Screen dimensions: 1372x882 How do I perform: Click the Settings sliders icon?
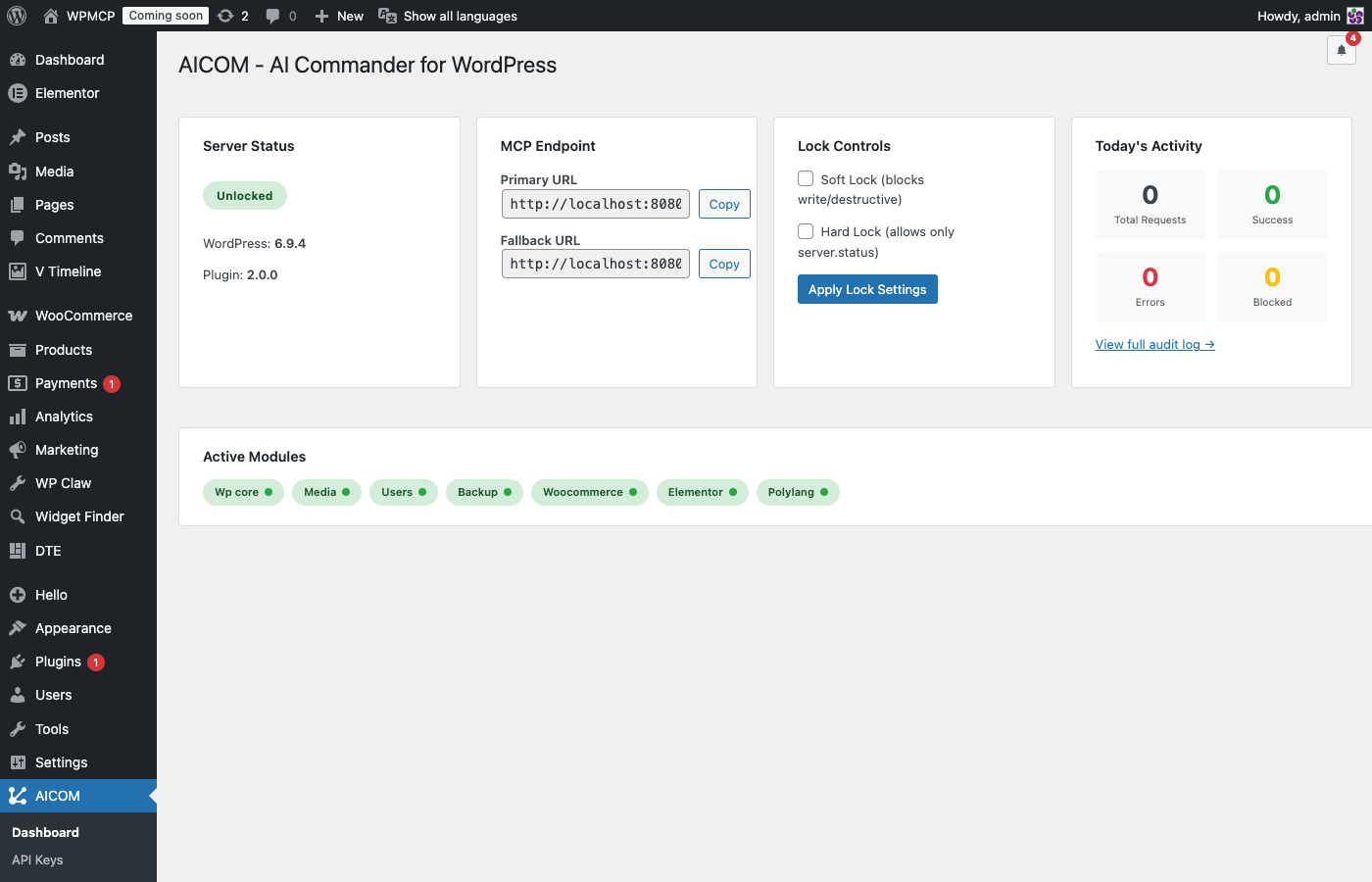click(x=18, y=762)
